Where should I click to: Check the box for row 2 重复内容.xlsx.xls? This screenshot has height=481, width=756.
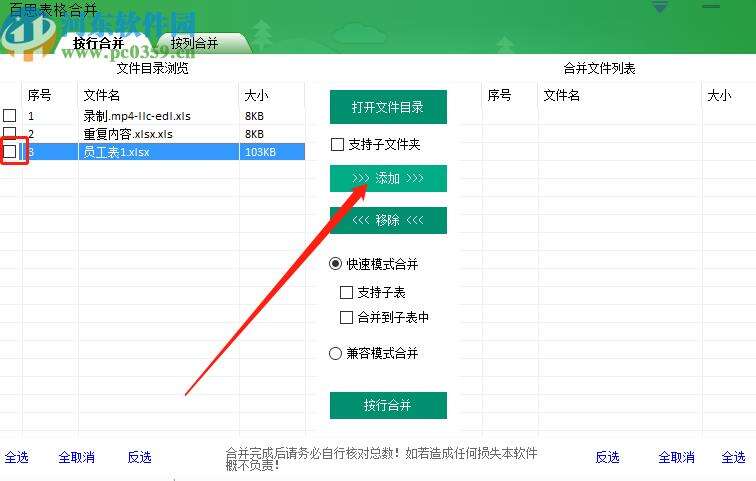coord(10,133)
